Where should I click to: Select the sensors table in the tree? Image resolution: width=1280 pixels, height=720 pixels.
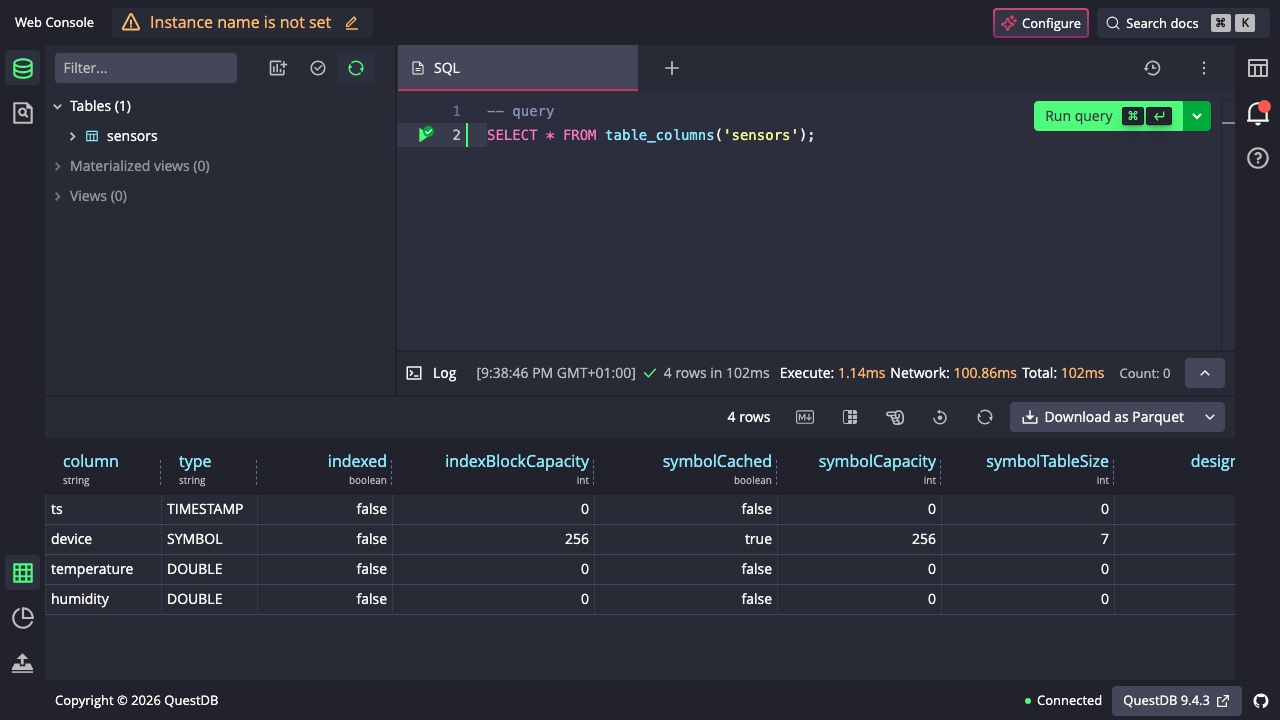[132, 136]
